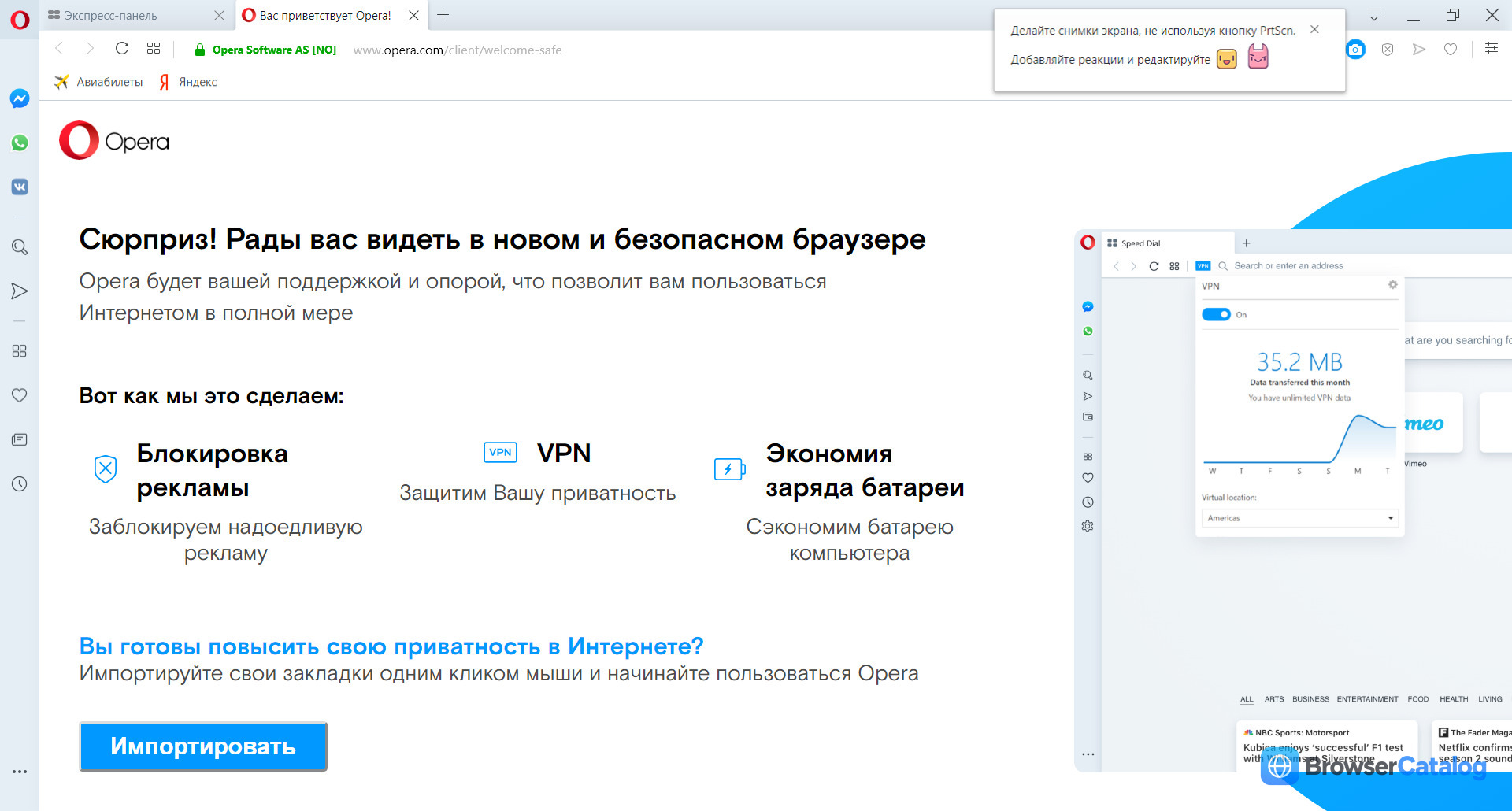
Task: Toggle the ad blocker shield in address bar
Action: (x=1388, y=50)
